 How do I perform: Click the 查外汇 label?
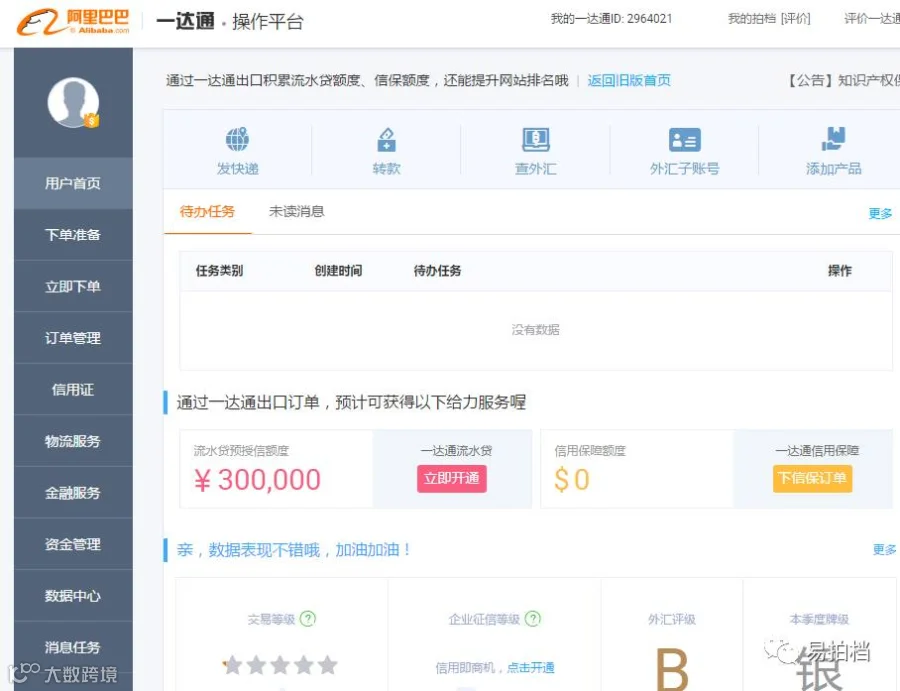[x=536, y=169]
